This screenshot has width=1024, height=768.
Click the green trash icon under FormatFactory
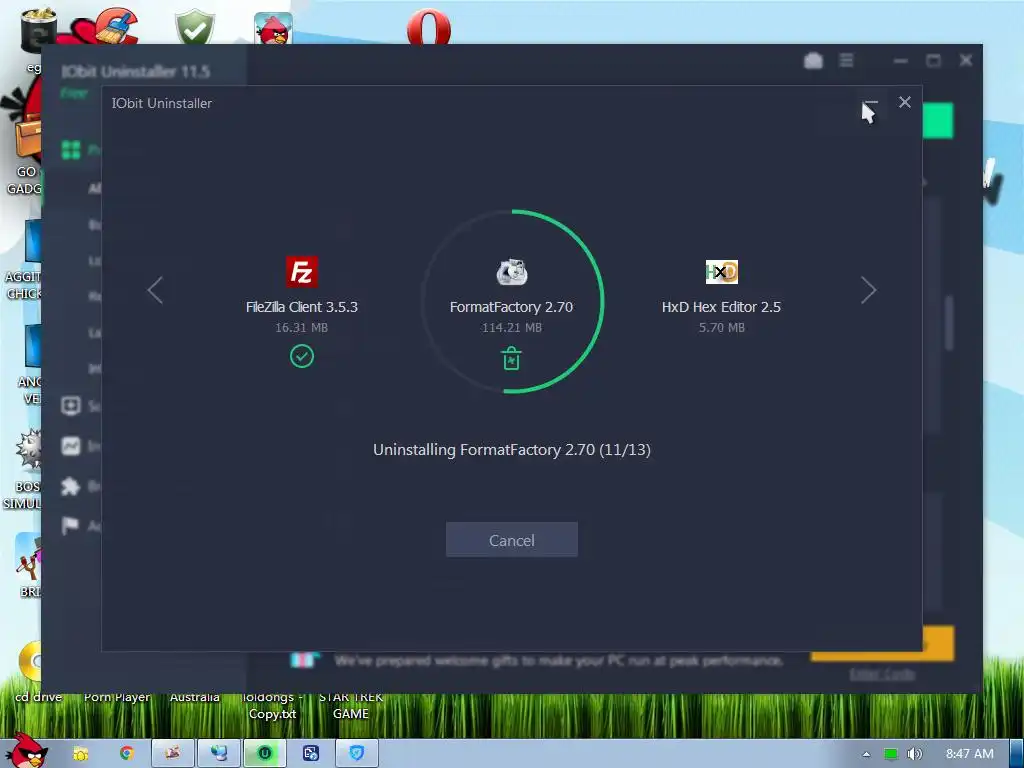click(x=511, y=359)
